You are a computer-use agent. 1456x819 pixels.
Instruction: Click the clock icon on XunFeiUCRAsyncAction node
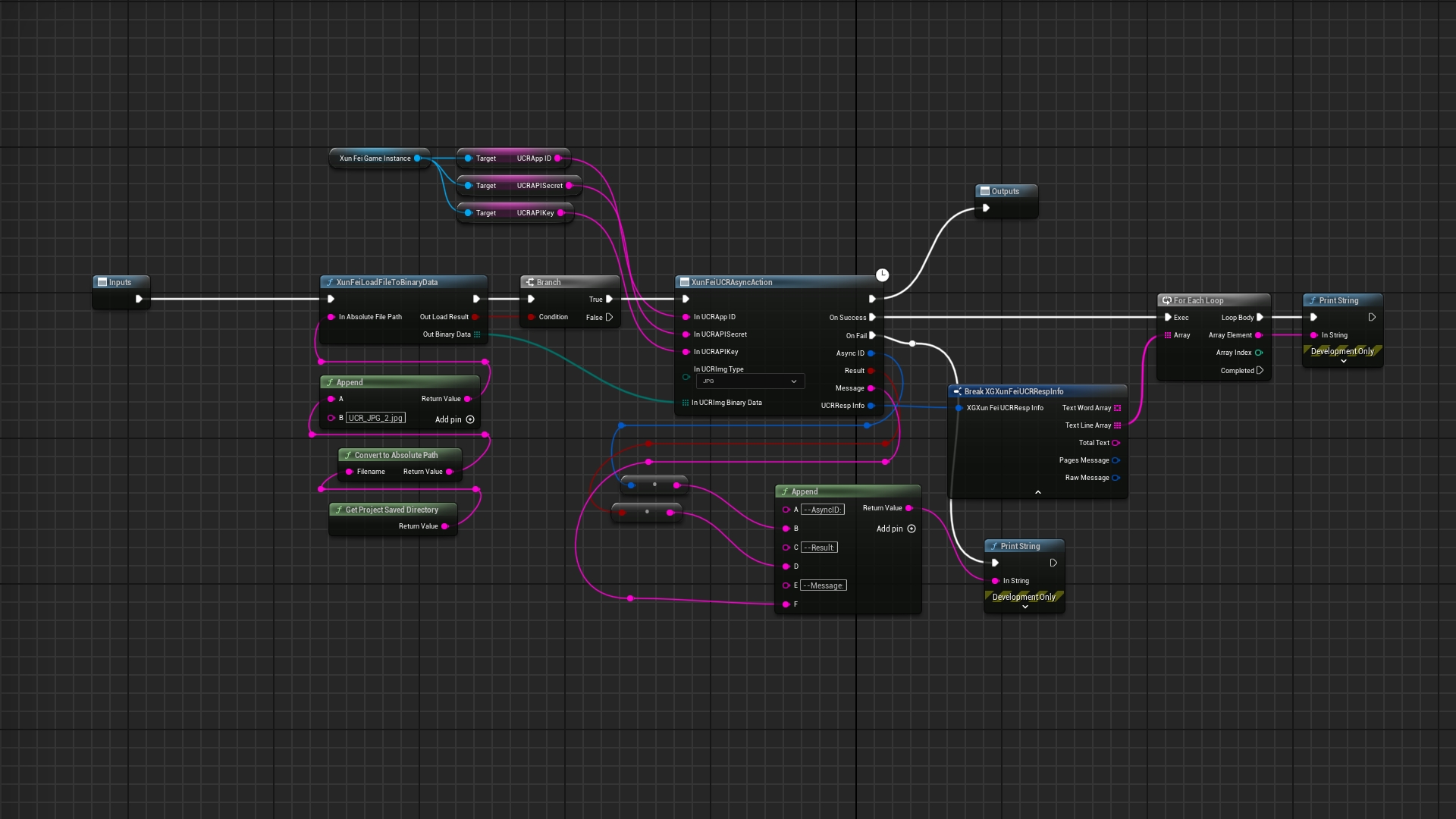[882, 275]
